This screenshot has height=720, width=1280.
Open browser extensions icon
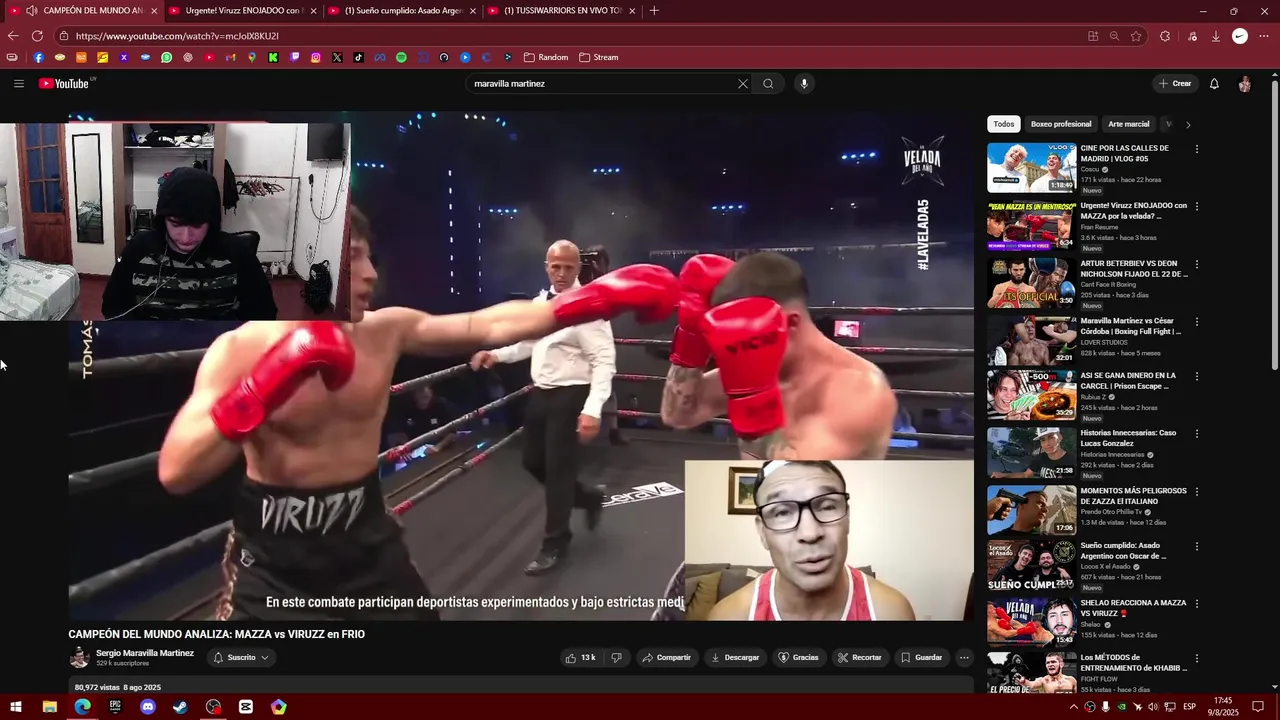1165,36
